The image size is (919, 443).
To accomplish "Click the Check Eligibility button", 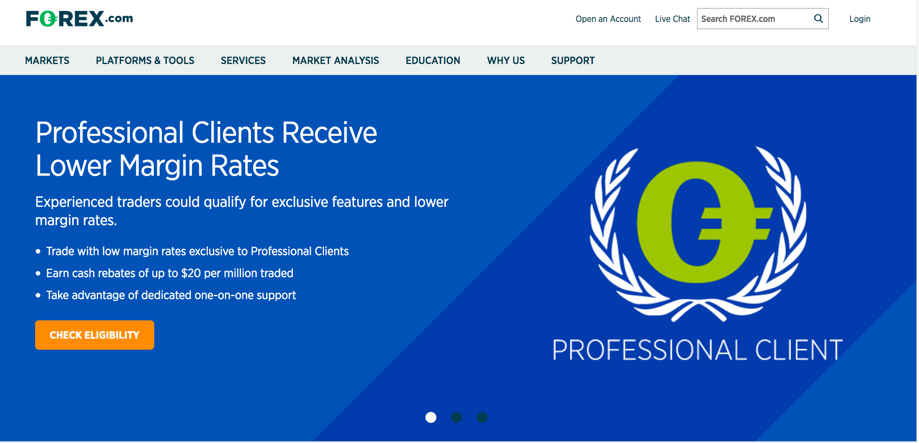I will coord(94,335).
